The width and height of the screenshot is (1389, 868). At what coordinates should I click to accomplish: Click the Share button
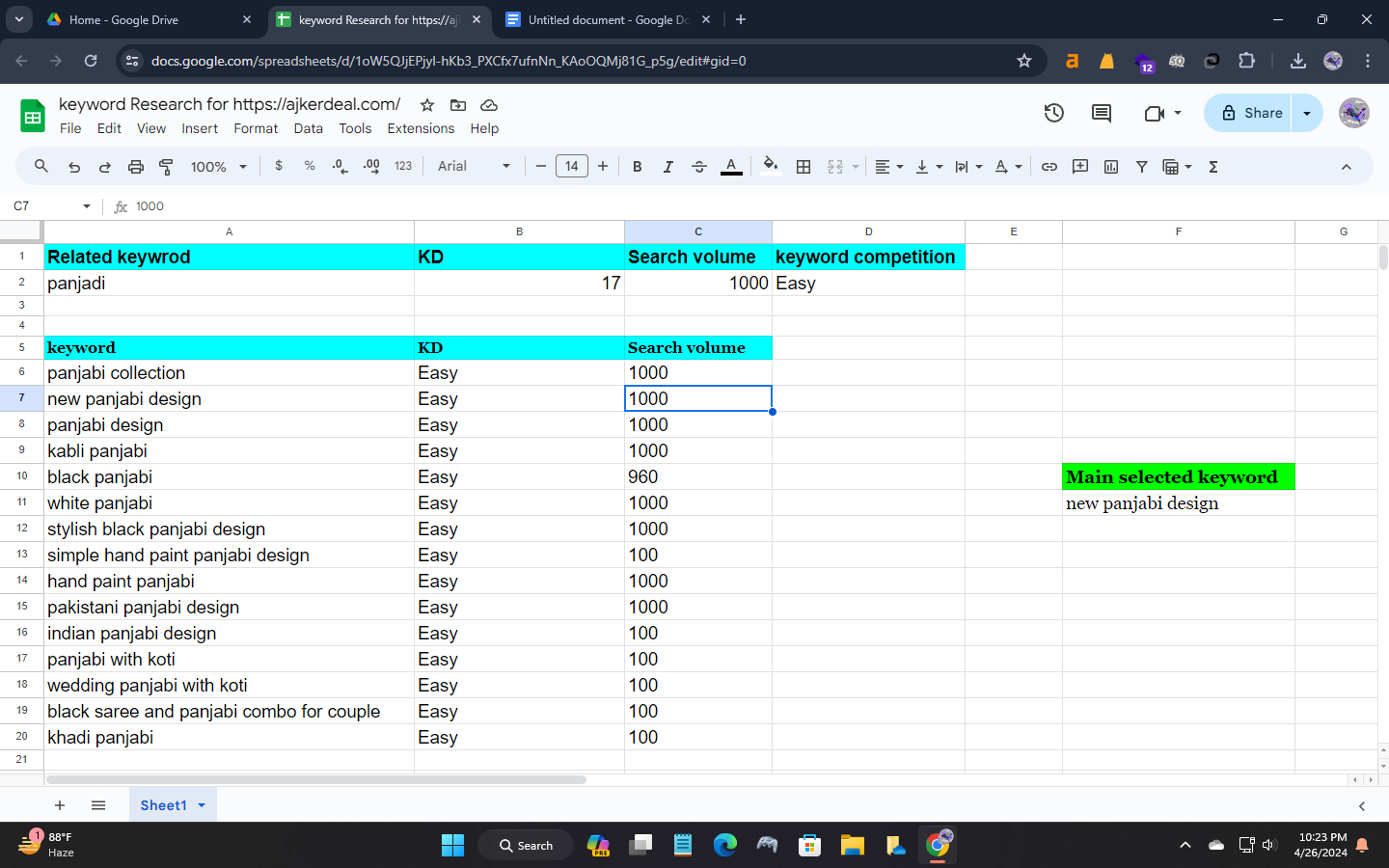coord(1252,113)
